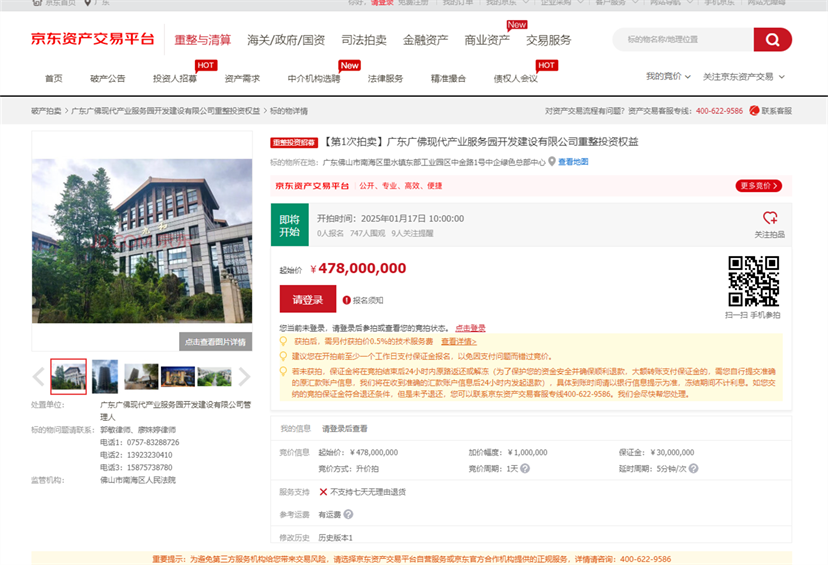Screen dimensions: 828x565
Task: Click the 佛山市南海区人民法院 text
Action: [138, 480]
